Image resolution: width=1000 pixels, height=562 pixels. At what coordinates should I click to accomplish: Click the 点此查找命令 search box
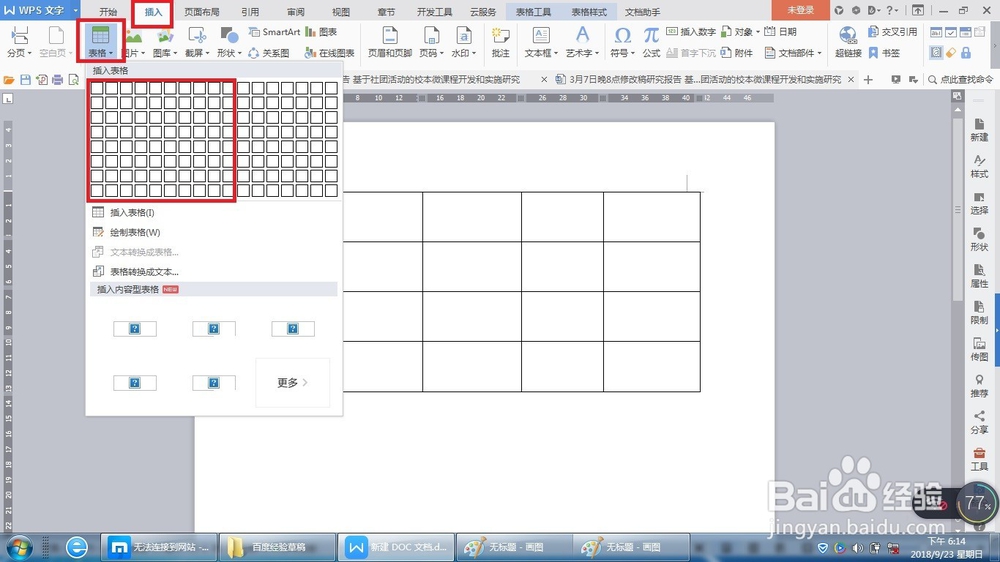(x=961, y=80)
